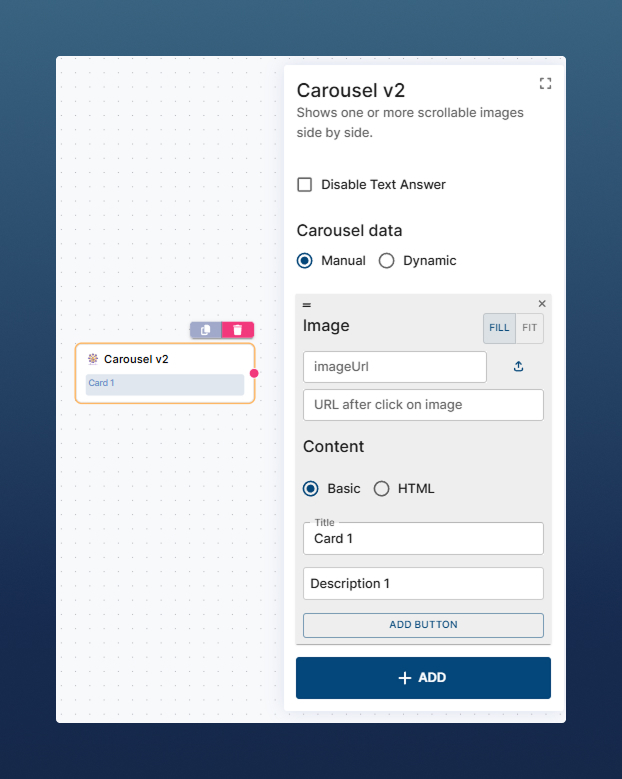
Task: Enable the Disable Text Answer checkbox
Action: click(305, 185)
